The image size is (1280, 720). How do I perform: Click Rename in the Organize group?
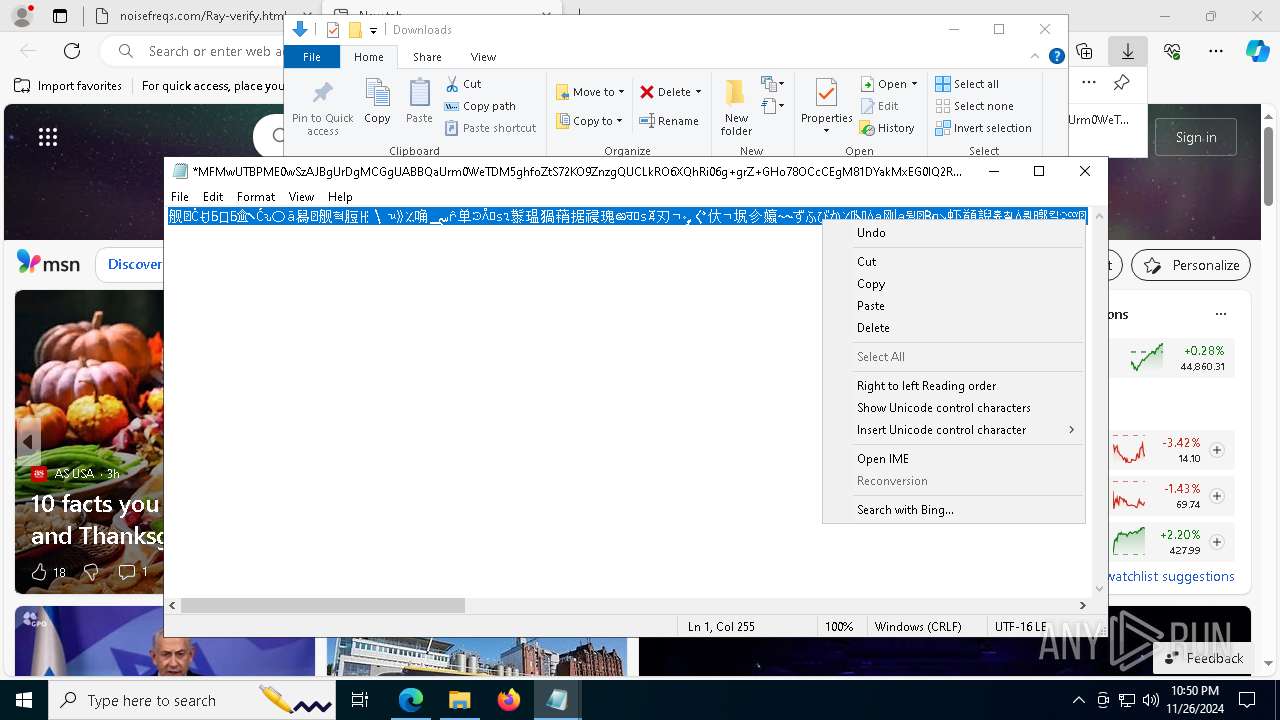tap(669, 121)
